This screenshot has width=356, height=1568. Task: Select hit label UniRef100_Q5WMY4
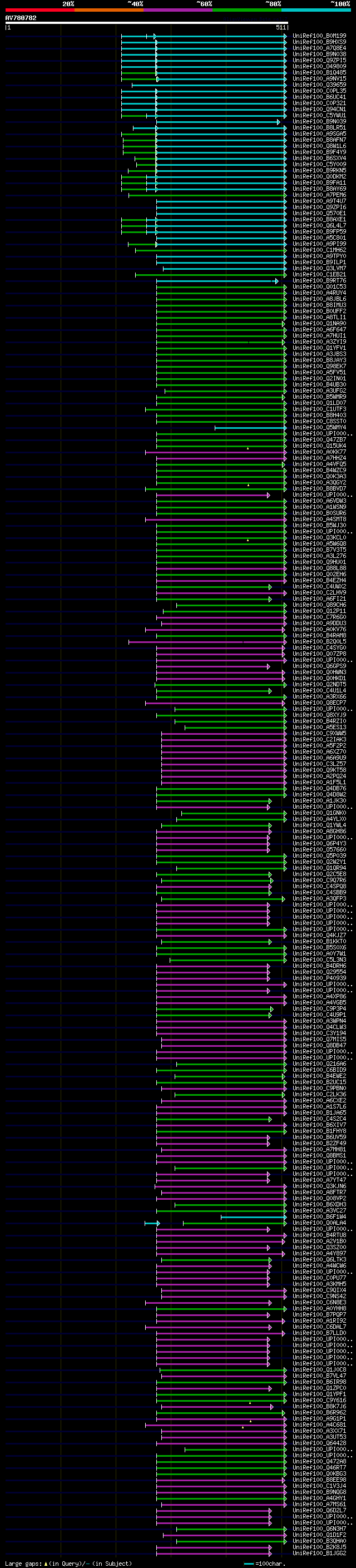319,427
